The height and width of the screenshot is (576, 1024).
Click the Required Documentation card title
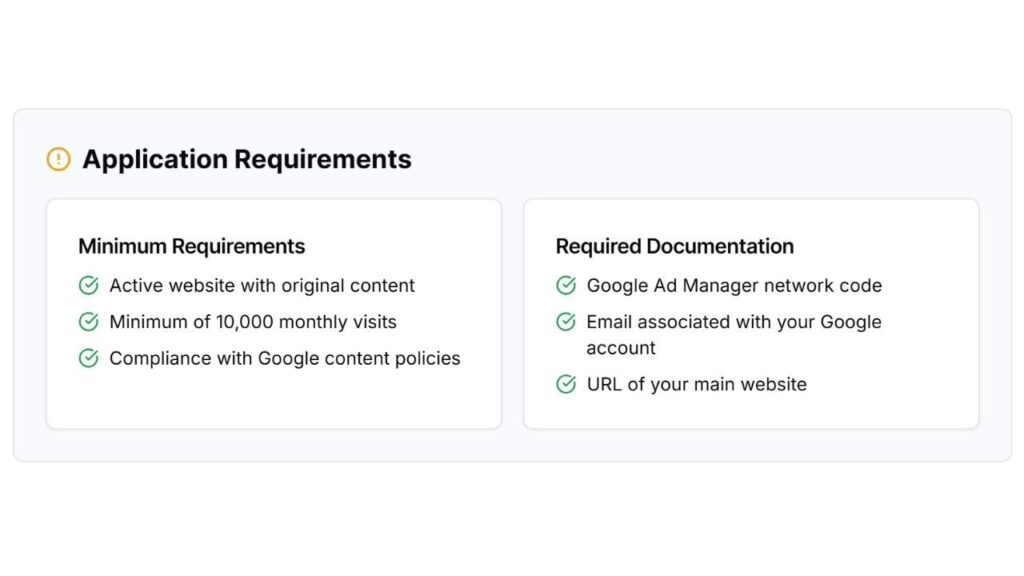[x=675, y=246]
